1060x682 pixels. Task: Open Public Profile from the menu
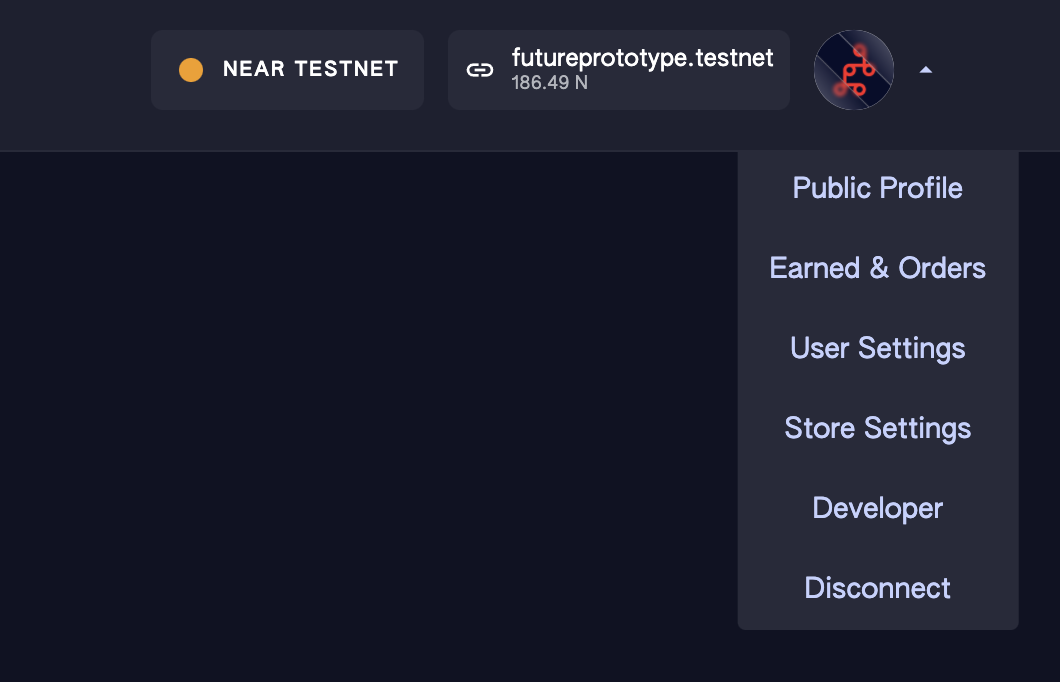(x=877, y=188)
